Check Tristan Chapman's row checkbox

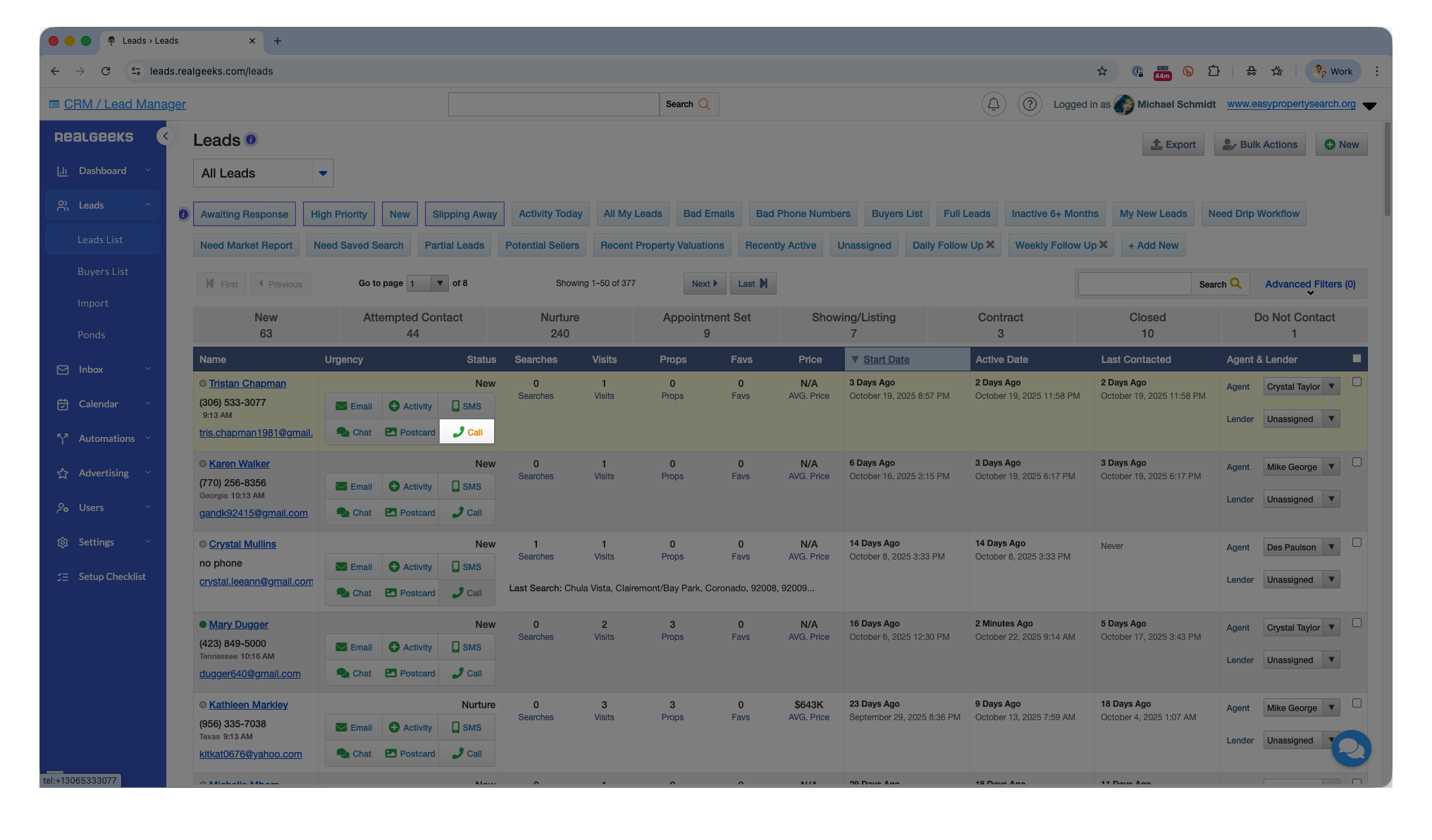pyautogui.click(x=1357, y=382)
